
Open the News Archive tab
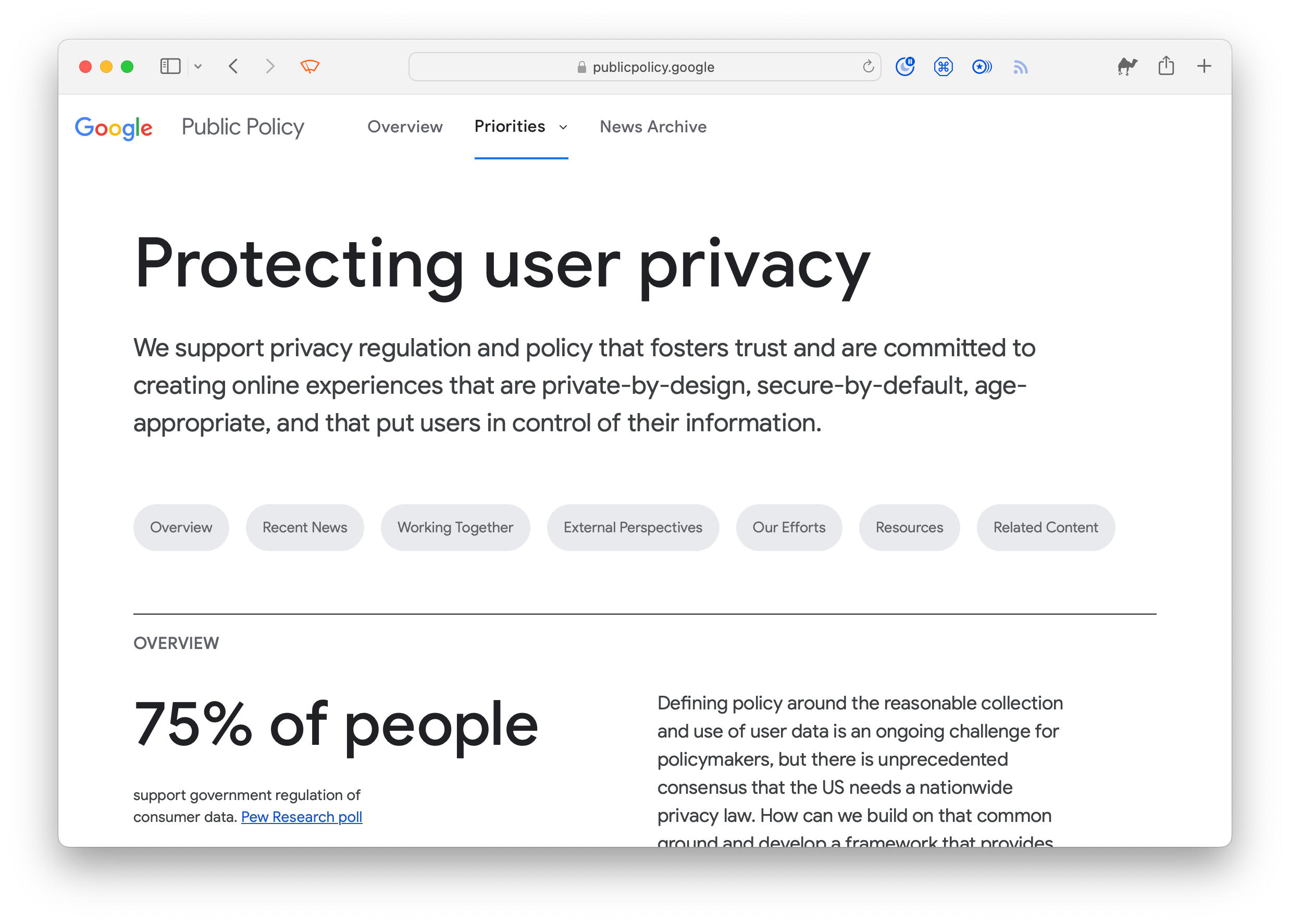pos(653,126)
